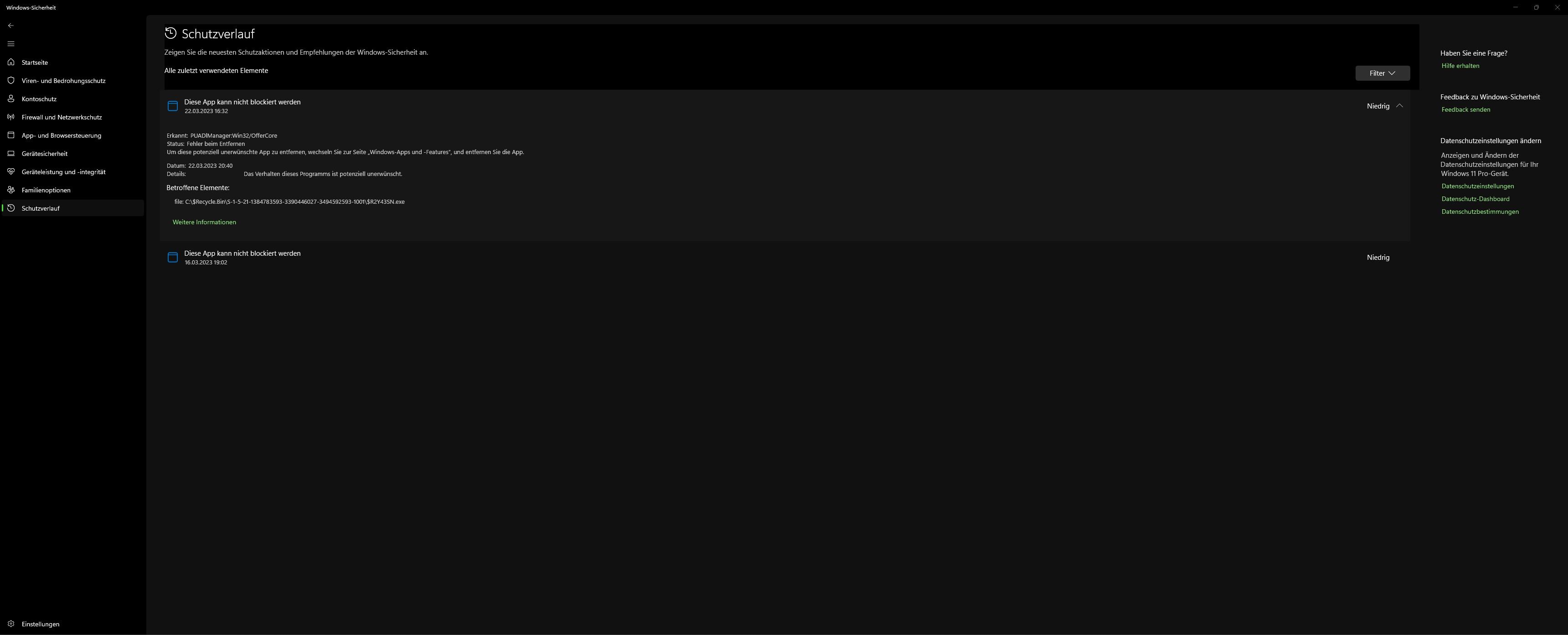Select Schutzverlauf in the sidebar
Screen dimensions: 1568x635
pyautogui.click(x=73, y=208)
